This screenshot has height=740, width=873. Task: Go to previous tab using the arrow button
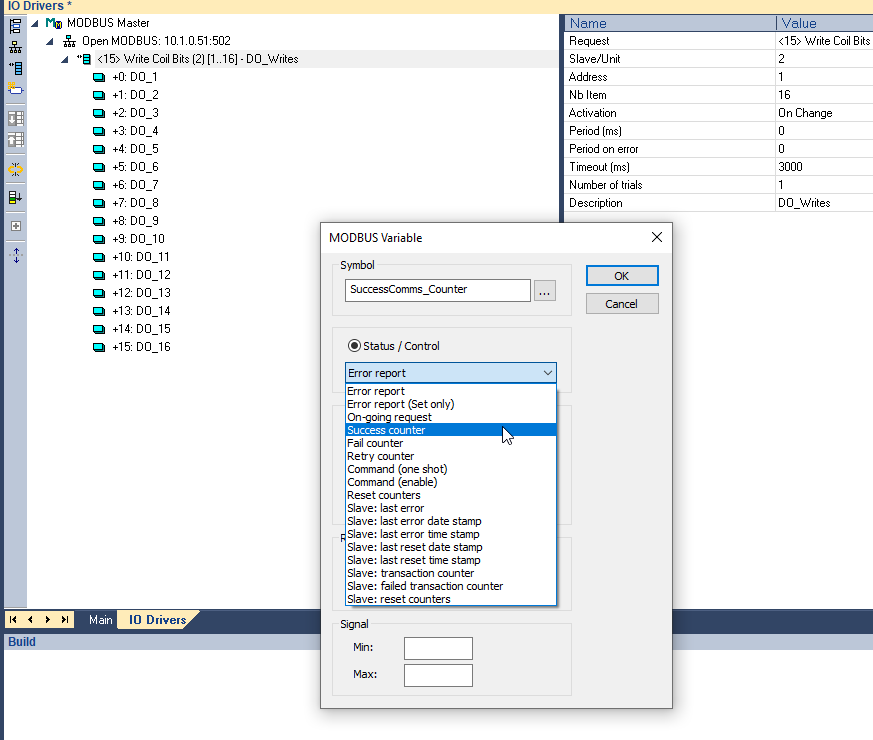click(30, 620)
